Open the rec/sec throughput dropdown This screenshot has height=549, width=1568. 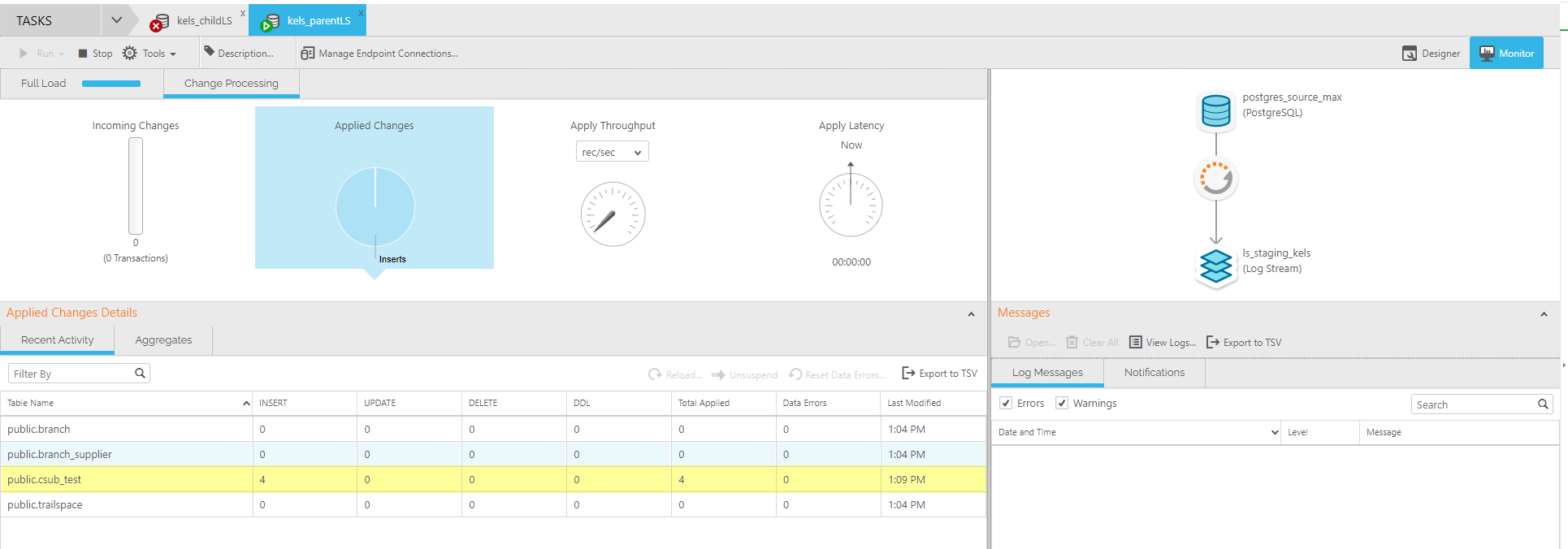613,153
